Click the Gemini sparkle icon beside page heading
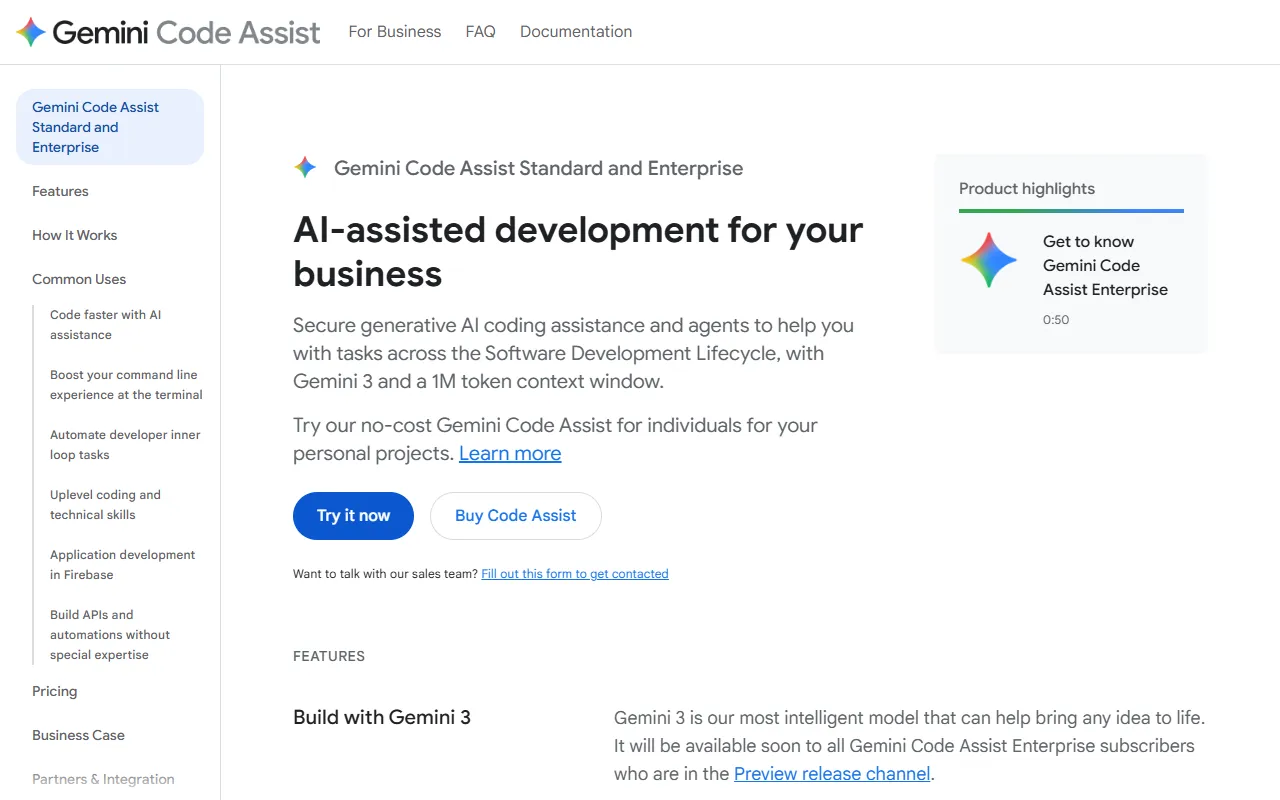This screenshot has width=1280, height=800. coord(305,168)
